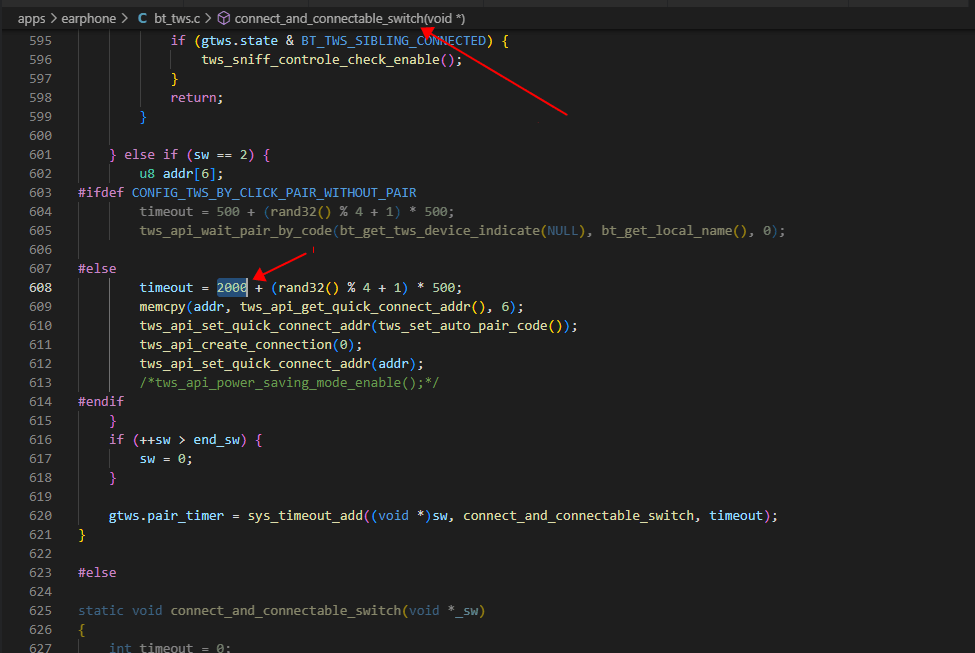Click end_sw on line 616
The image size is (975, 653).
tap(216, 440)
